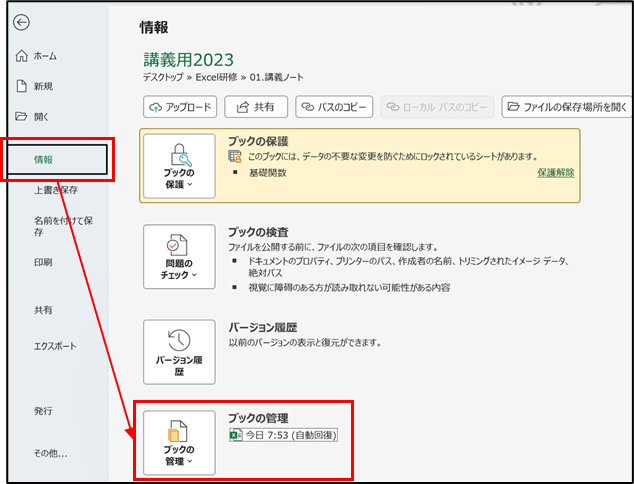
Task: Click the バージョン履歴 section heading
Action: click(x=263, y=327)
